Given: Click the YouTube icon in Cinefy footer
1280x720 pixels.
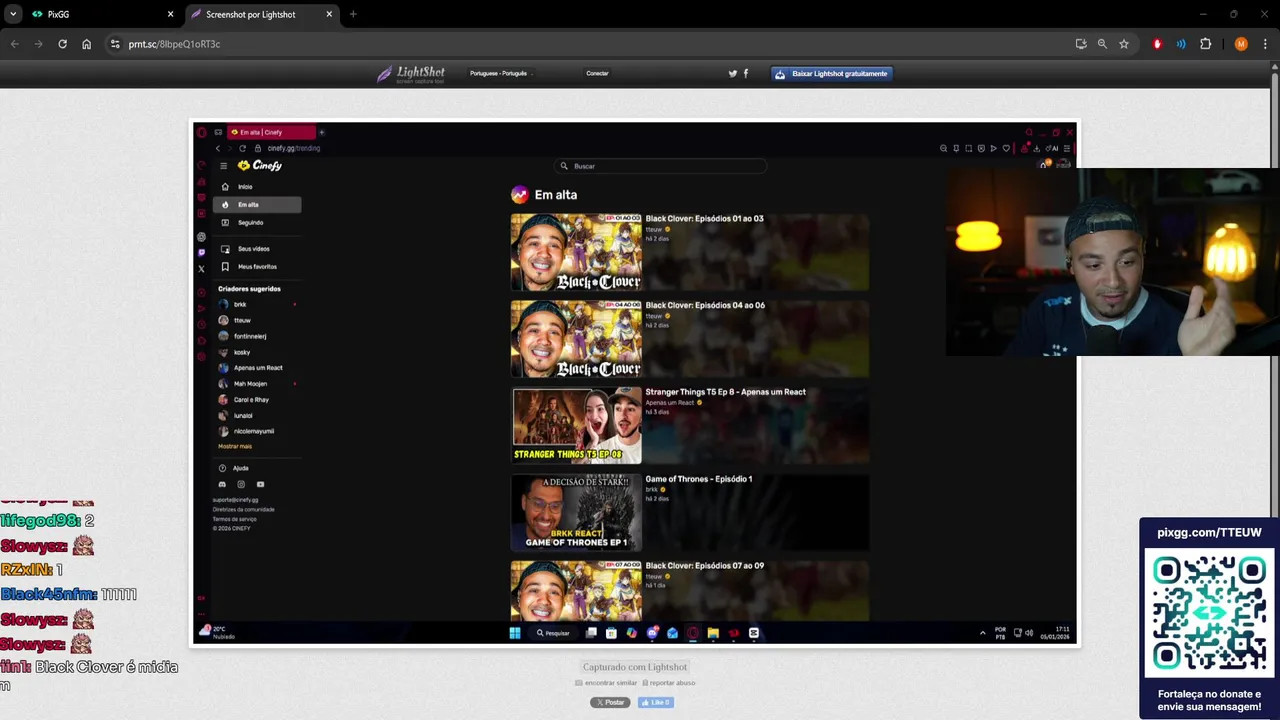Looking at the screenshot, I should point(260,485).
